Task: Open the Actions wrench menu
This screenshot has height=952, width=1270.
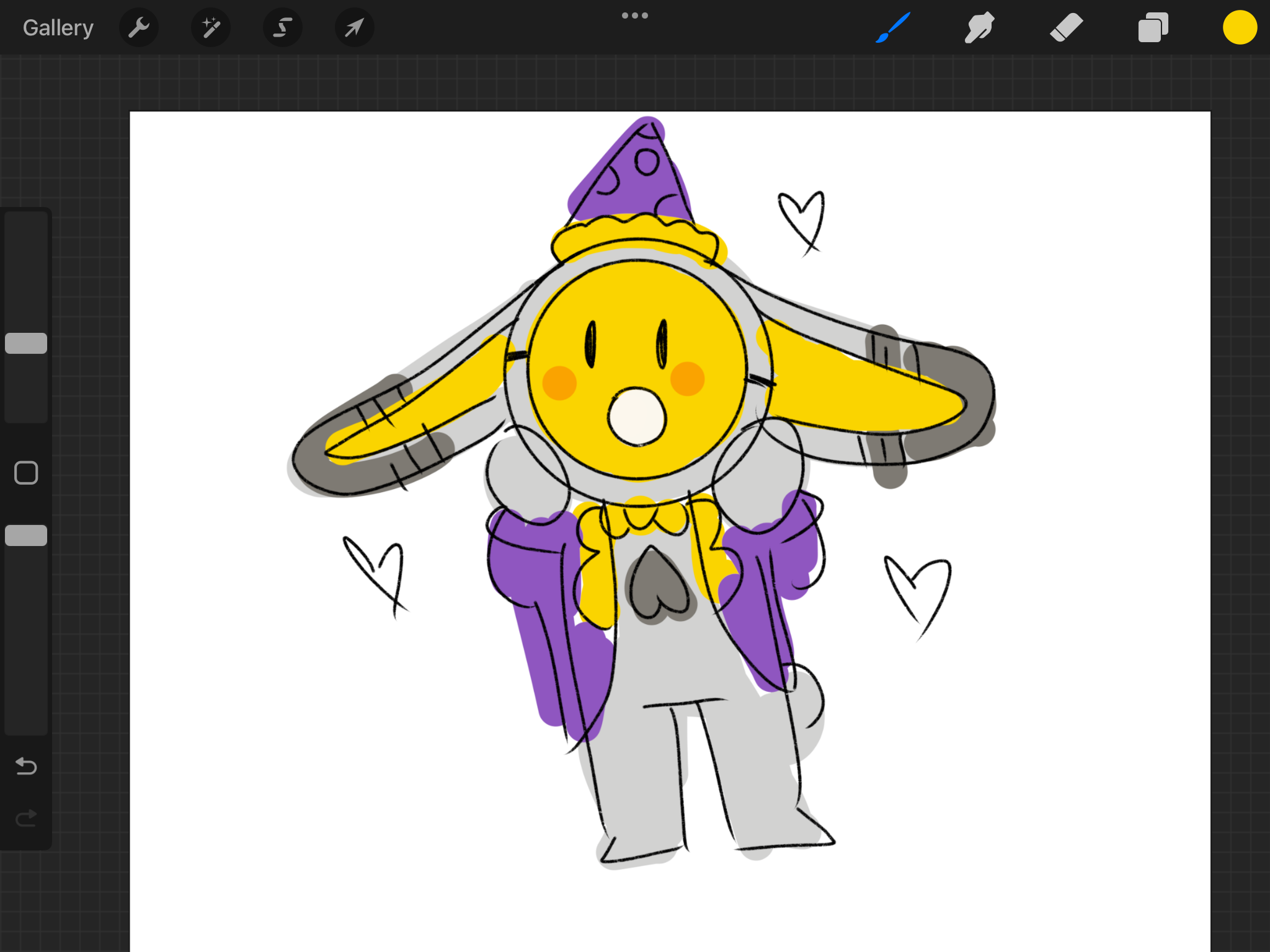Action: pos(139,28)
